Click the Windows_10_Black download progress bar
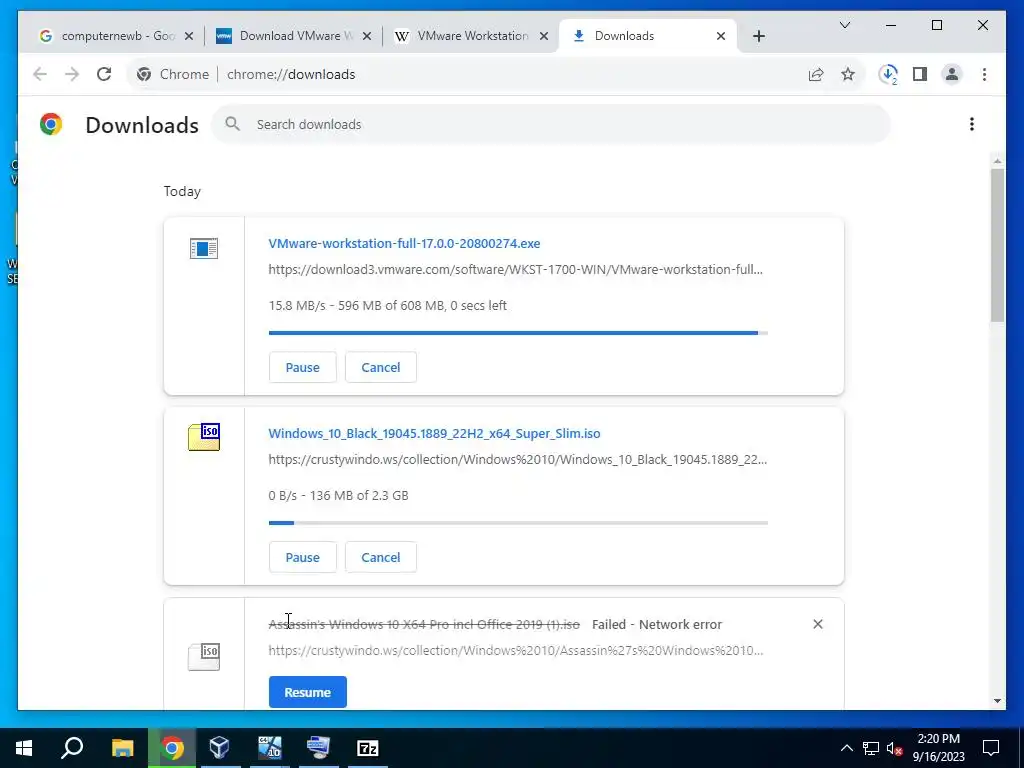The image size is (1024, 768). click(518, 523)
